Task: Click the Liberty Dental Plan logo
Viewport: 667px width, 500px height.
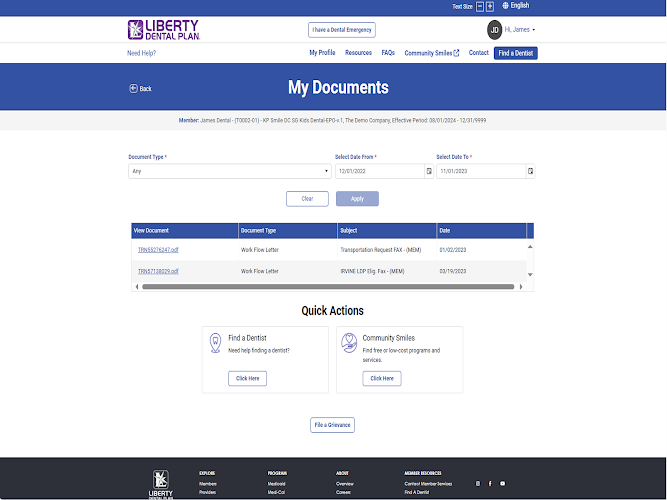Action: (x=163, y=30)
